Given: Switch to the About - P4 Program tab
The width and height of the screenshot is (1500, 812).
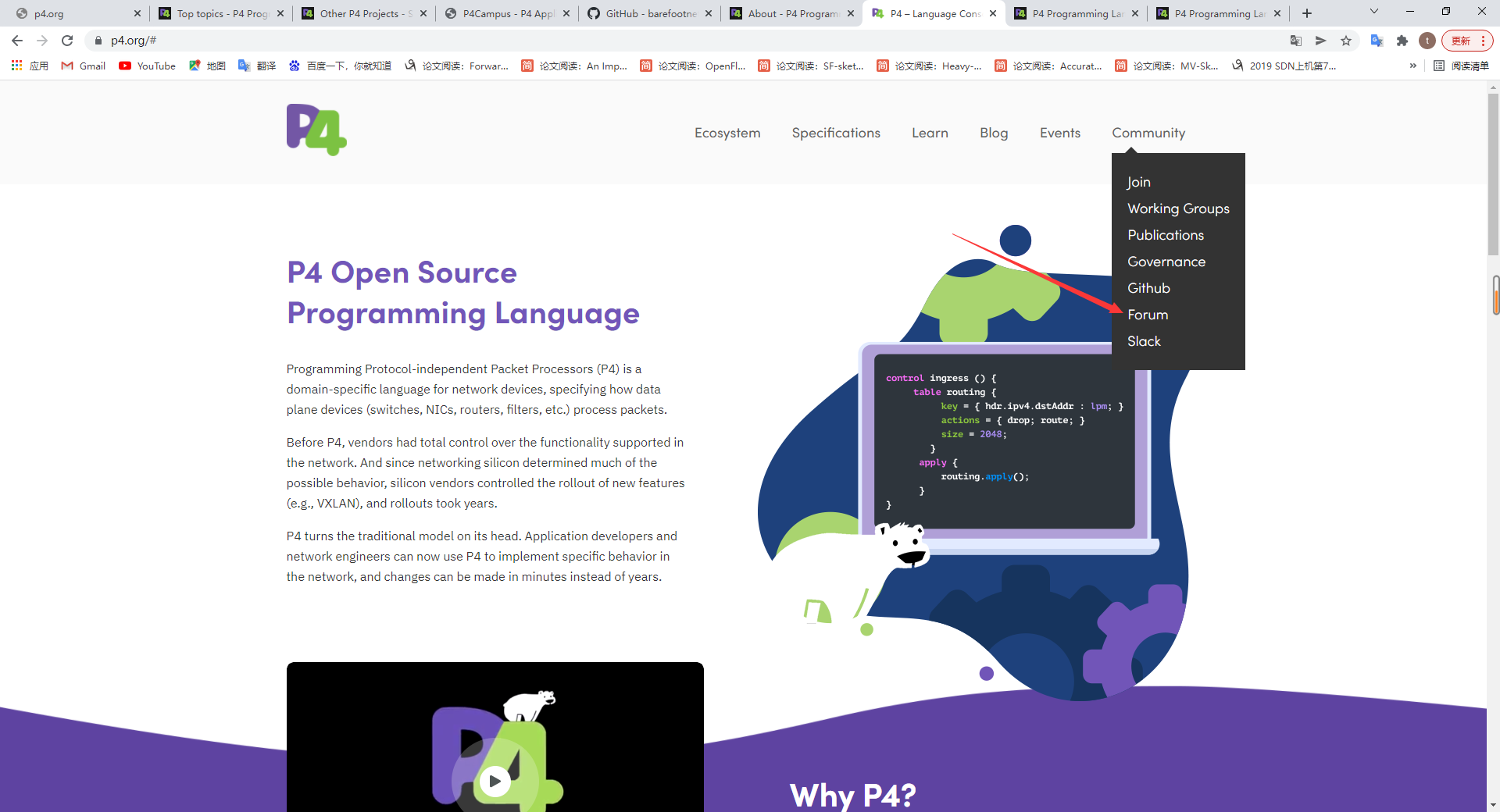Looking at the screenshot, I should click(792, 13).
